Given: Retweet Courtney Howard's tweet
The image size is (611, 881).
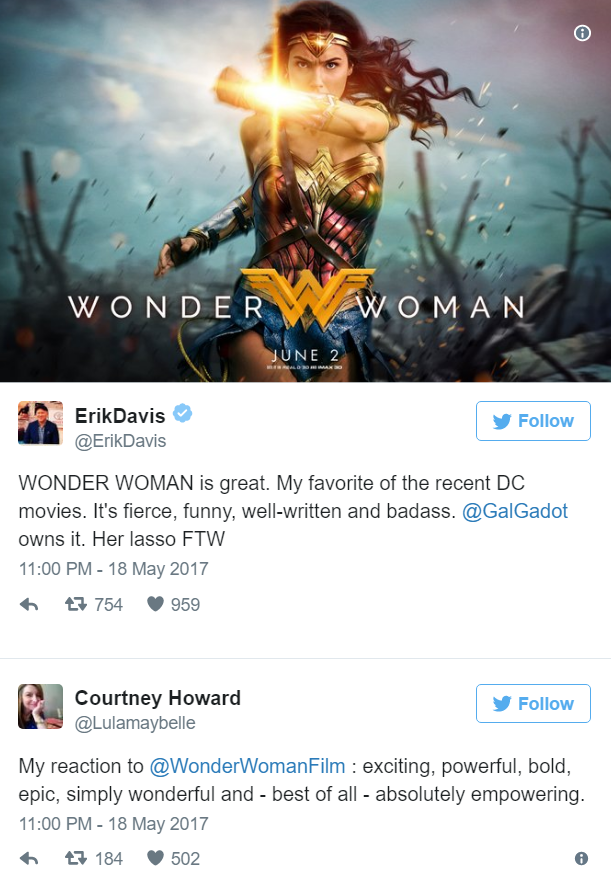Looking at the screenshot, I should point(75,859).
